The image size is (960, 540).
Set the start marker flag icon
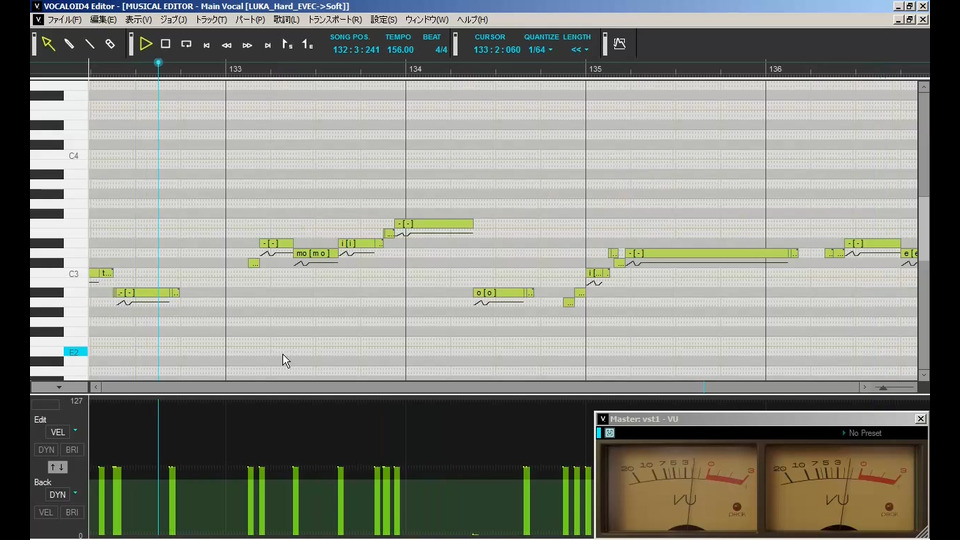tap(287, 44)
